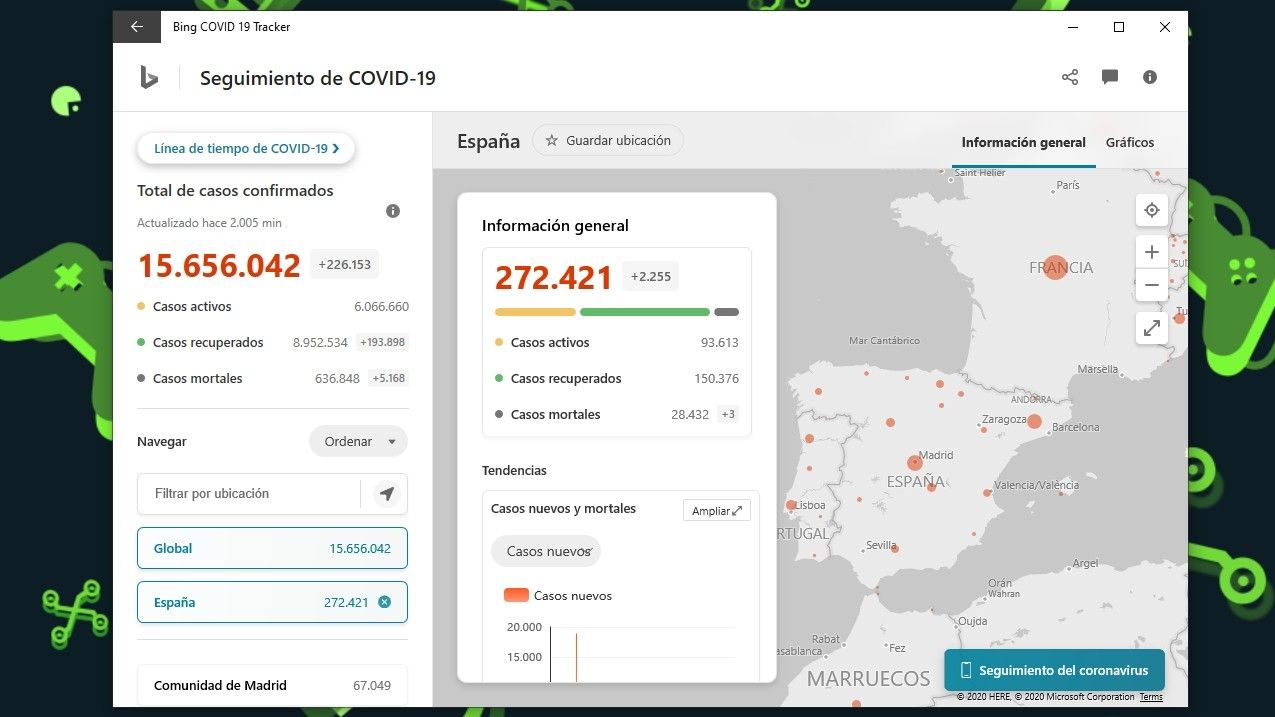Open the feedback chat bubble icon
This screenshot has width=1275, height=717.
(x=1110, y=77)
